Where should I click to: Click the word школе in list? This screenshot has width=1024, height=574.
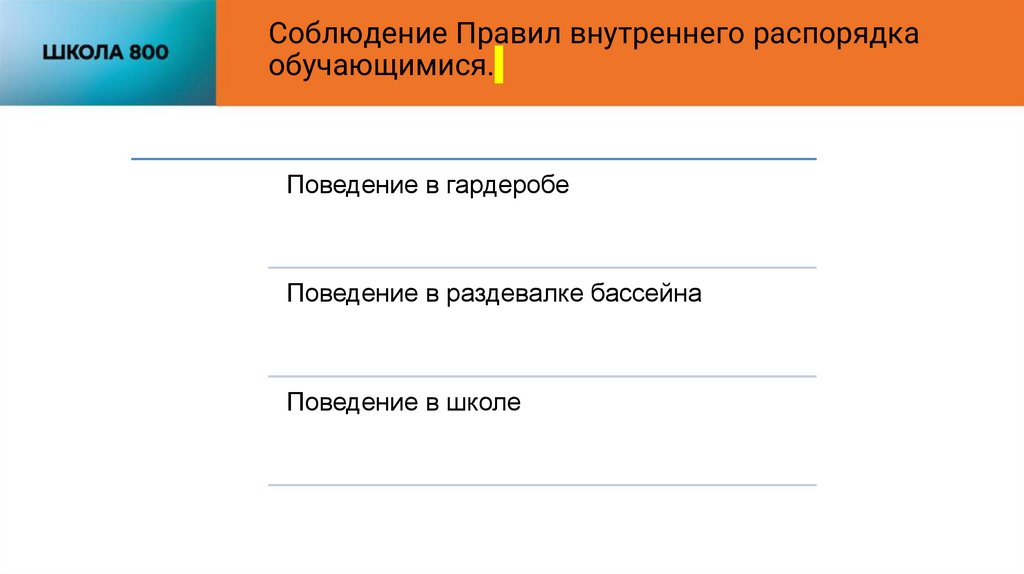coord(484,403)
